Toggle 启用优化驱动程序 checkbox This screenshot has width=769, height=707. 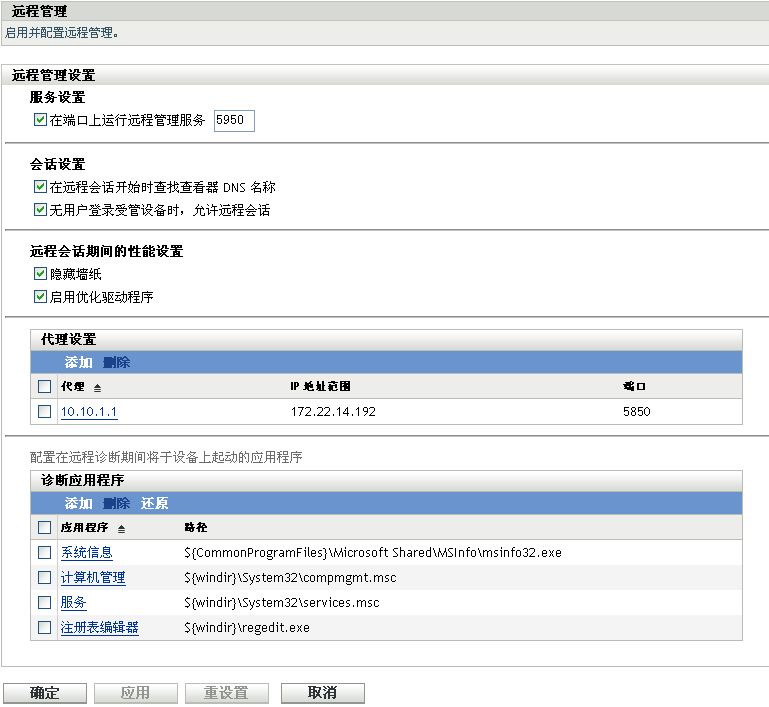click(40, 297)
